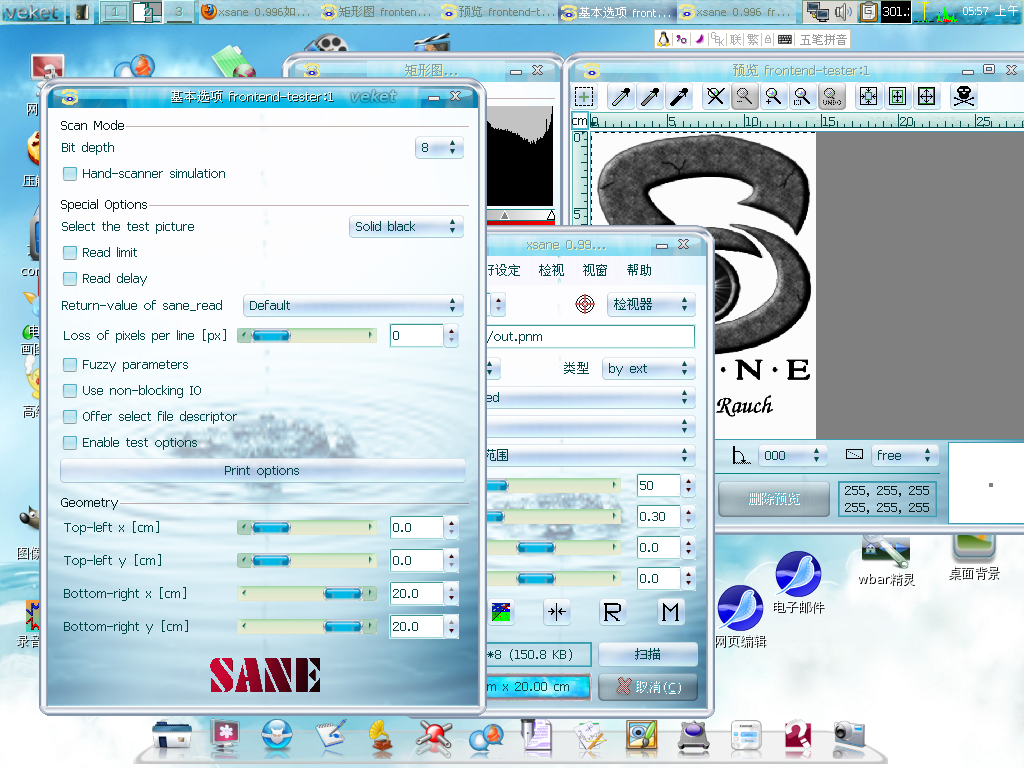Pick the white point pipette in preview toolbar
Screen dimensions: 1024x768
pos(621,97)
